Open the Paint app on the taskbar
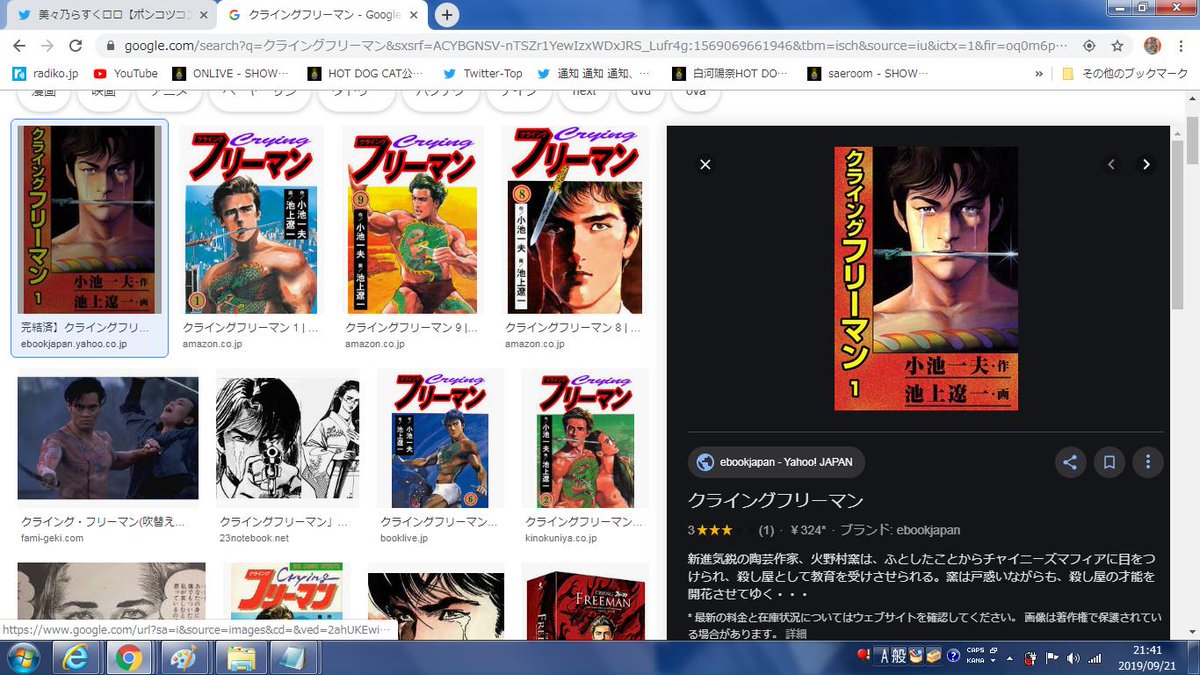 click(x=185, y=657)
